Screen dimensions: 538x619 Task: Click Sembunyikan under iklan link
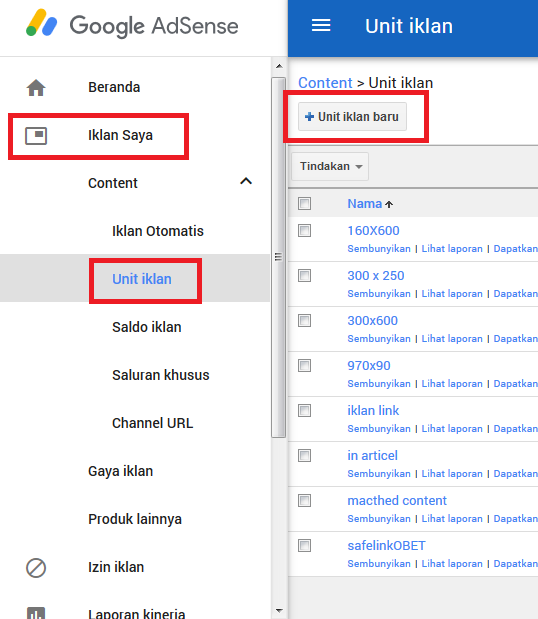(x=379, y=429)
